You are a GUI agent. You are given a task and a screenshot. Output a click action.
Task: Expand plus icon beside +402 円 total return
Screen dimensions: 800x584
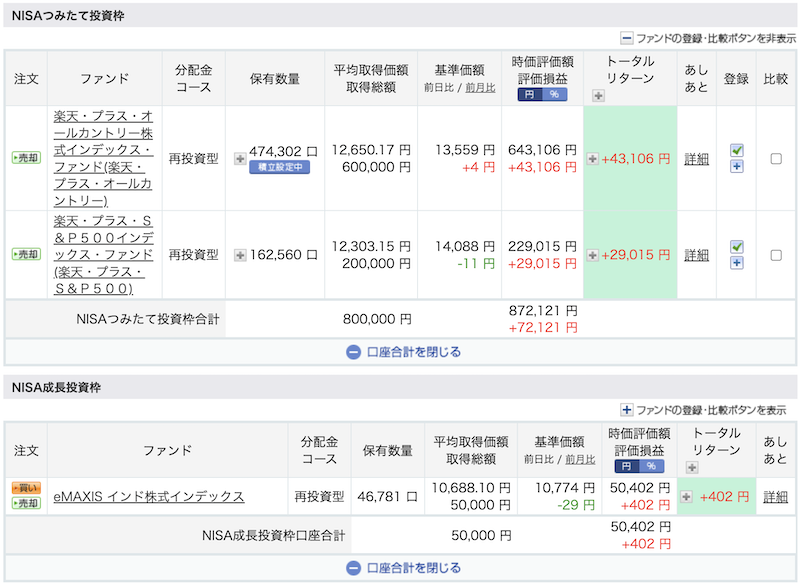[x=686, y=496]
